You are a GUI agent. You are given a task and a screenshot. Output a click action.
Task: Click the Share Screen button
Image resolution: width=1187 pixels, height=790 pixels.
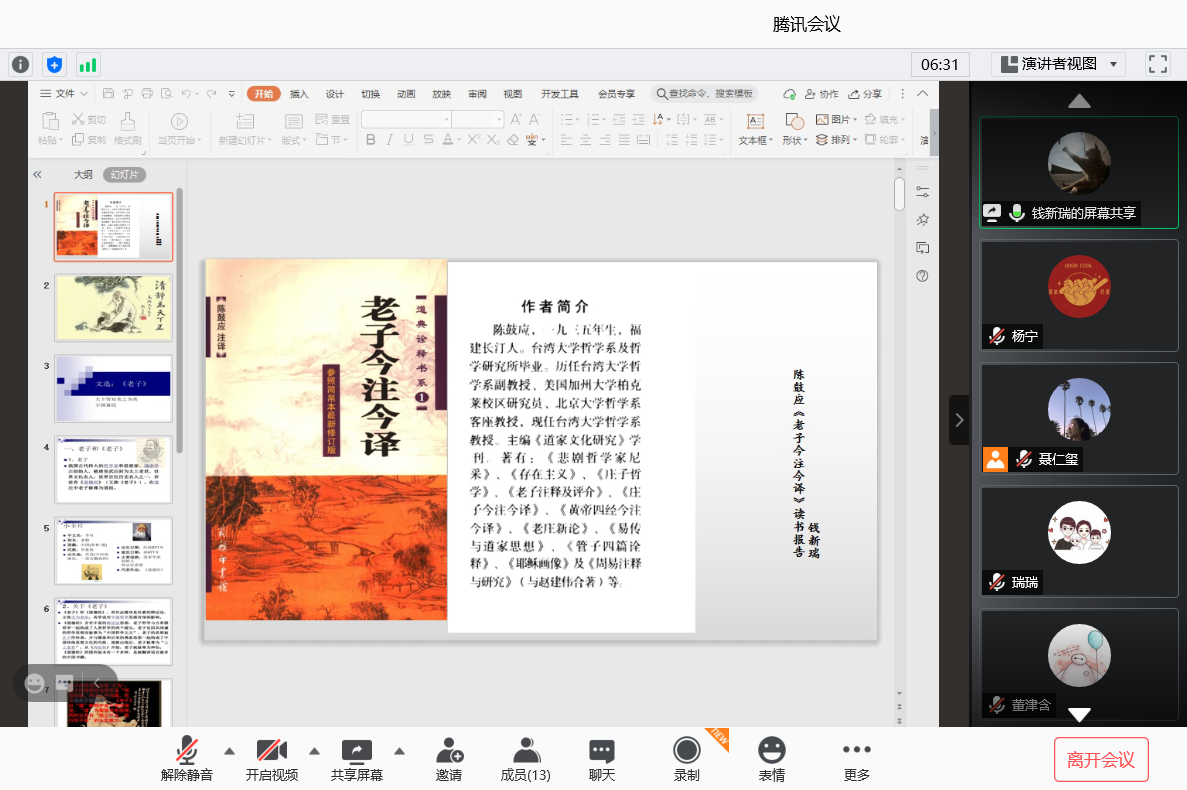356,760
